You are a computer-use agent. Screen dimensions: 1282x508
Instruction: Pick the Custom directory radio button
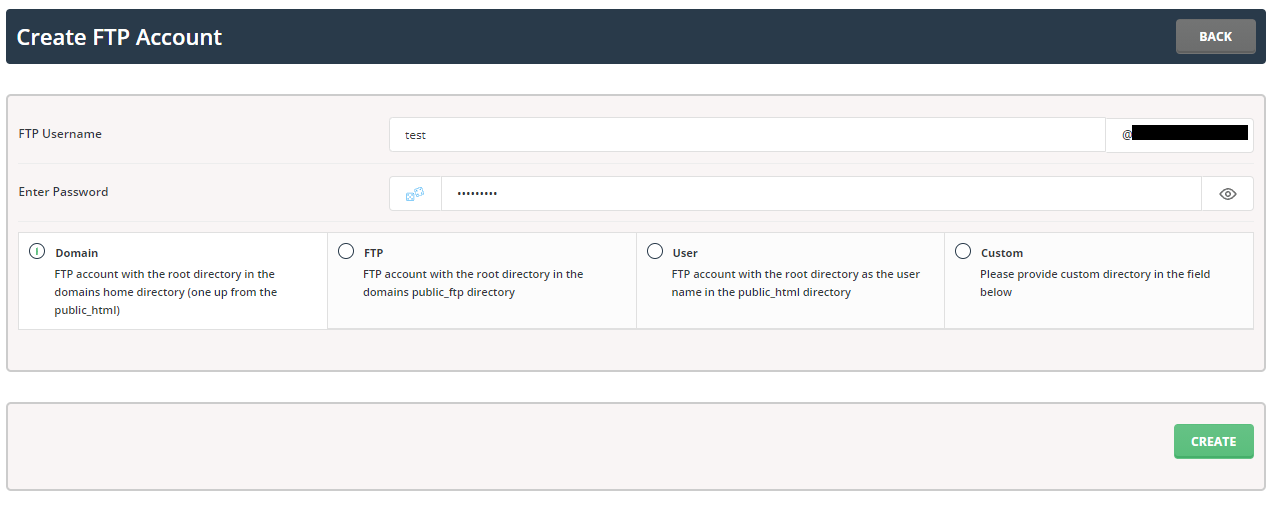pyautogui.click(x=963, y=251)
